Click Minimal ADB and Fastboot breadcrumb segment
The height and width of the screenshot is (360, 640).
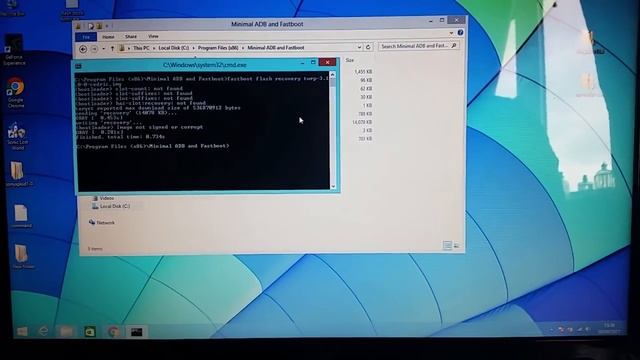point(276,48)
